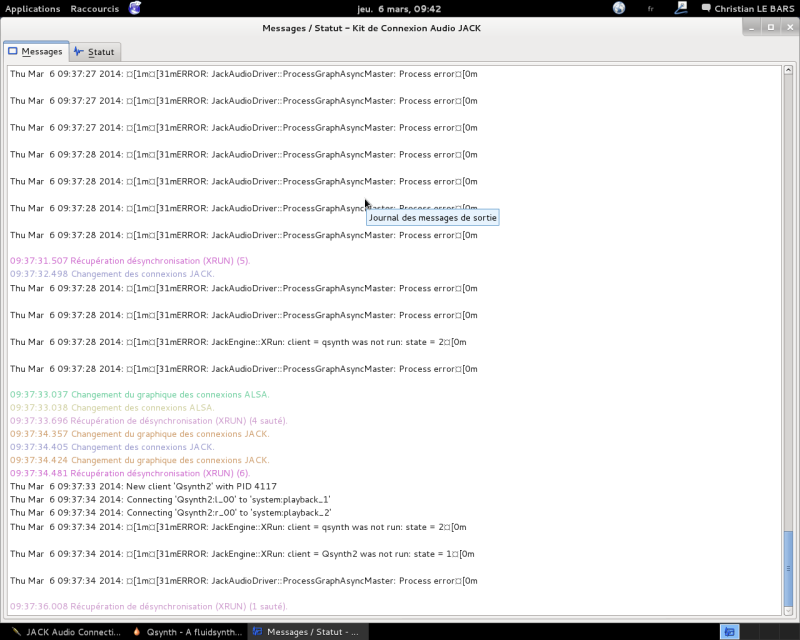This screenshot has height=640, width=800.
Task: Click '09:37:36.008 Récupération de désynchronisation (XRUN) (1 sauté).'
Action: [x=149, y=607]
